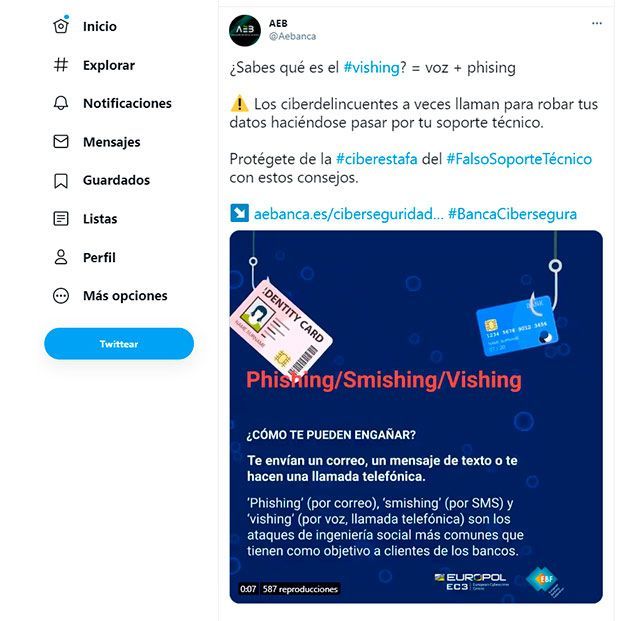
Task: Open the #vishing hashtag link
Action: coord(371,67)
